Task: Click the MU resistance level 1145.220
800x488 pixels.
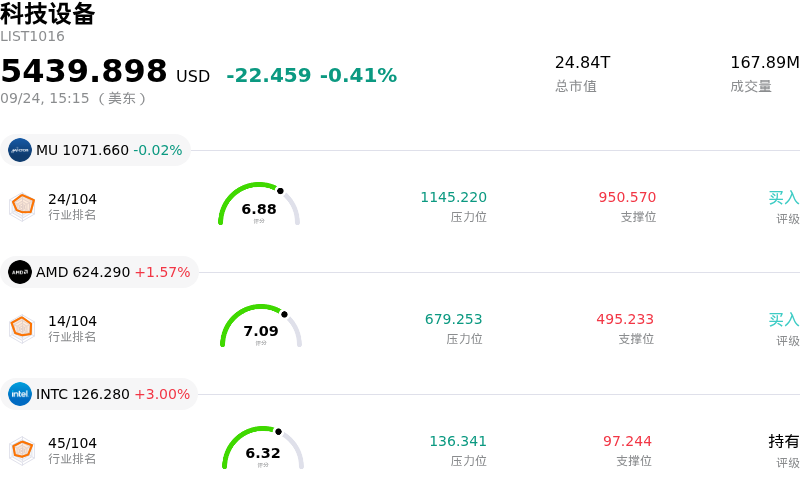Action: click(454, 197)
